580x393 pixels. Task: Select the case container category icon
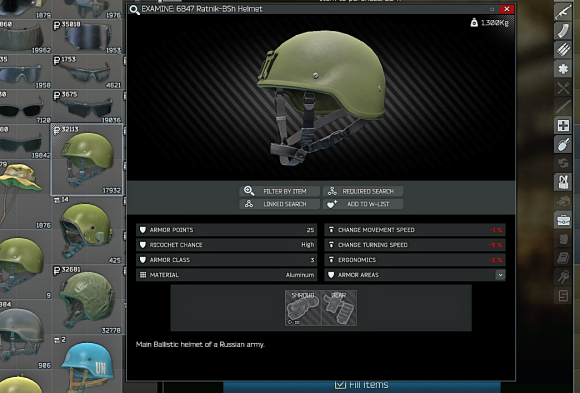[563, 220]
